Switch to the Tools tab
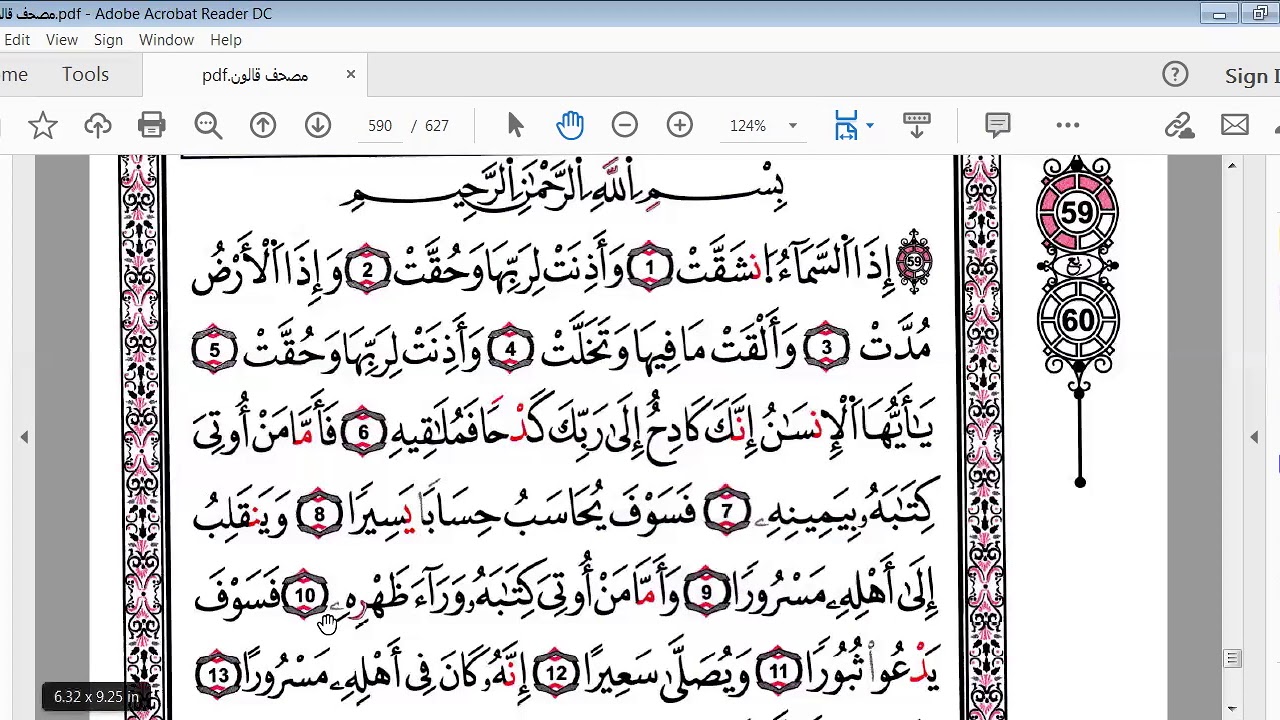1280x720 pixels. tap(85, 75)
